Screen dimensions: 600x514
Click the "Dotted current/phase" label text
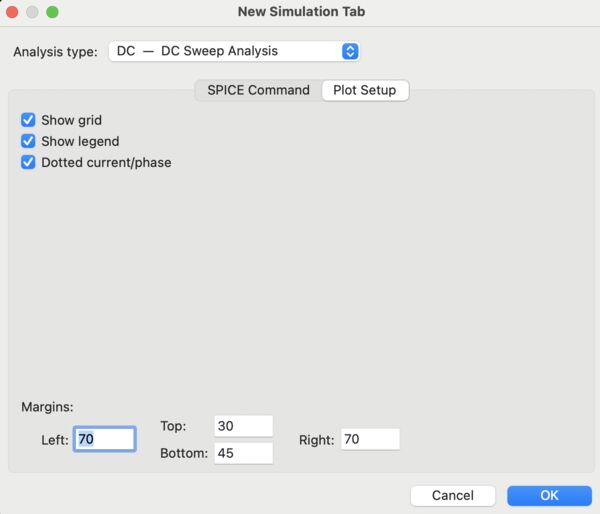106,162
